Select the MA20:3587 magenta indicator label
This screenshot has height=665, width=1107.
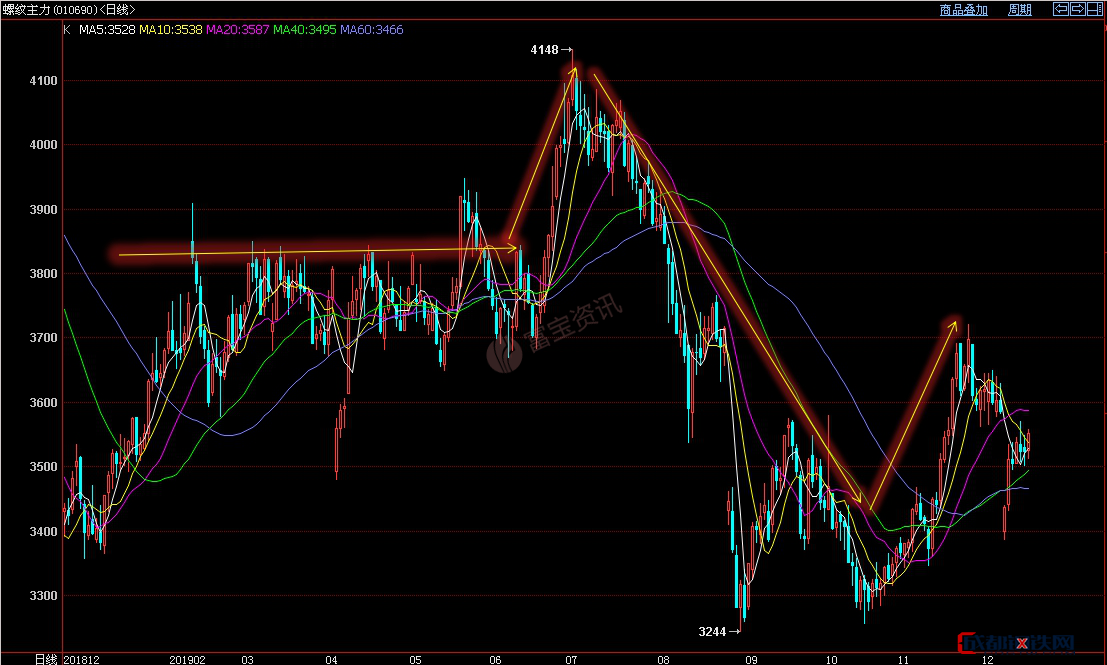(238, 30)
